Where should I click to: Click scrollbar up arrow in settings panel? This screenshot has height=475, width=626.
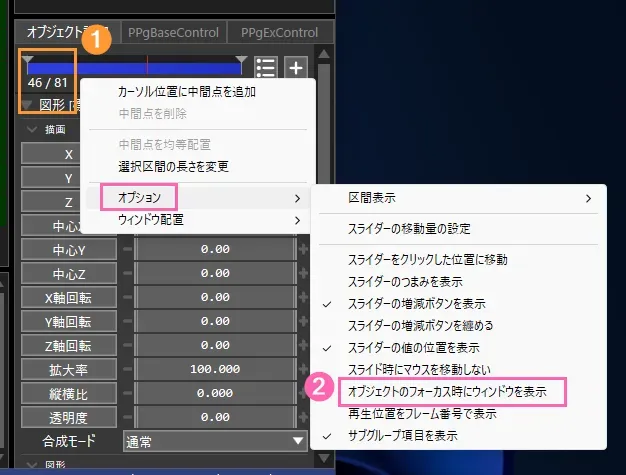(324, 54)
